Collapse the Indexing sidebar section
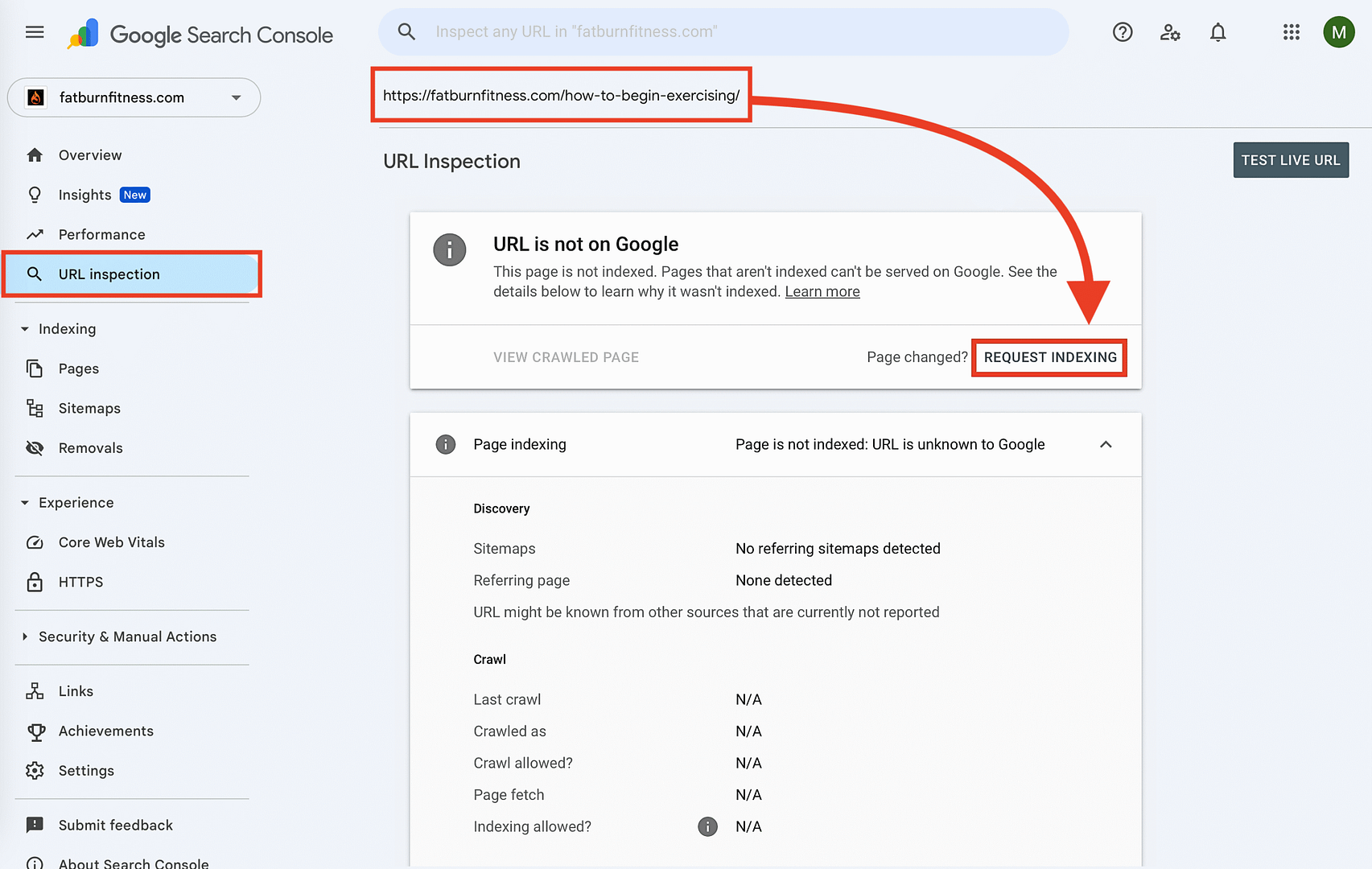Viewport: 1372px width, 869px height. (x=25, y=329)
